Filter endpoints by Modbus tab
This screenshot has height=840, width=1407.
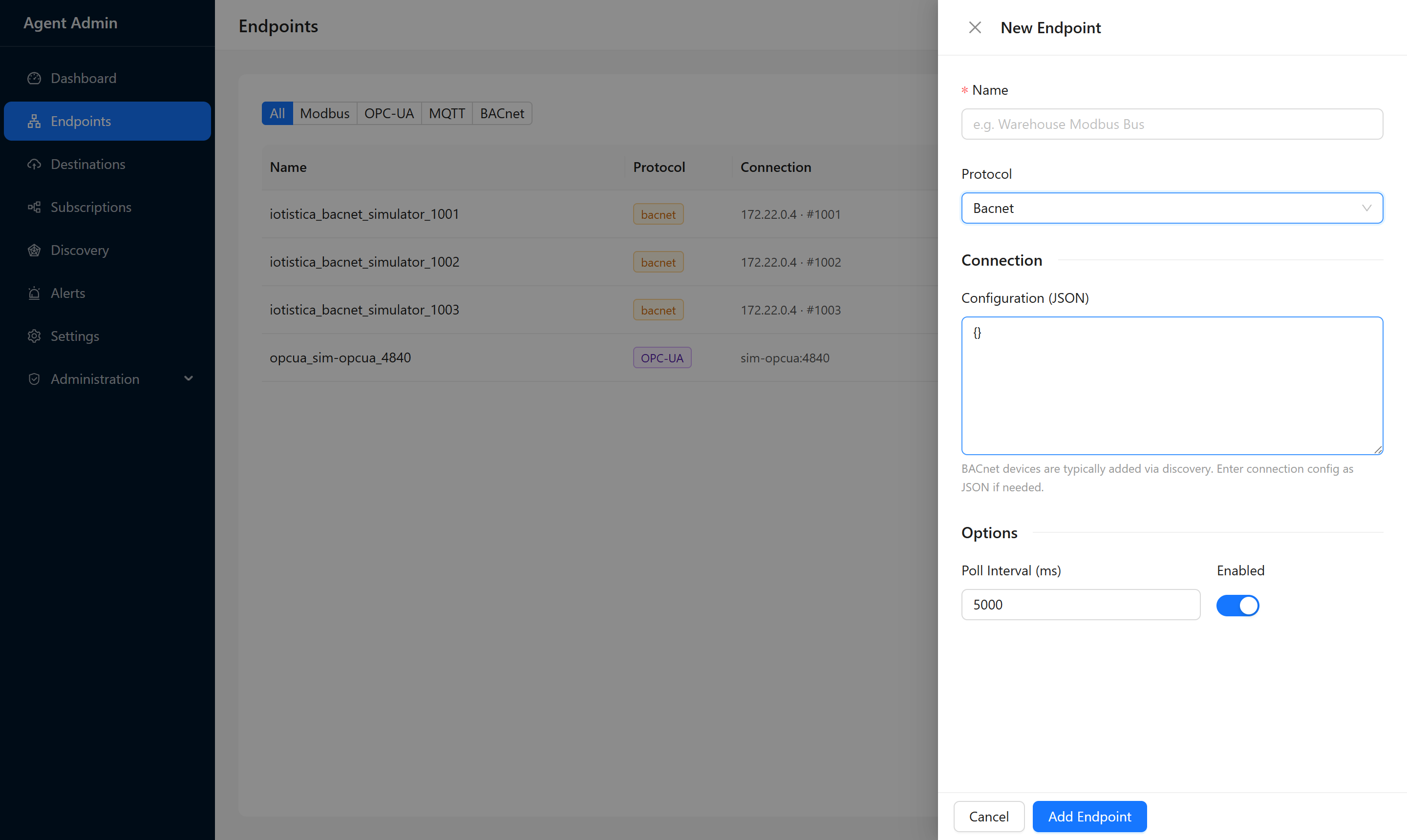[324, 113]
